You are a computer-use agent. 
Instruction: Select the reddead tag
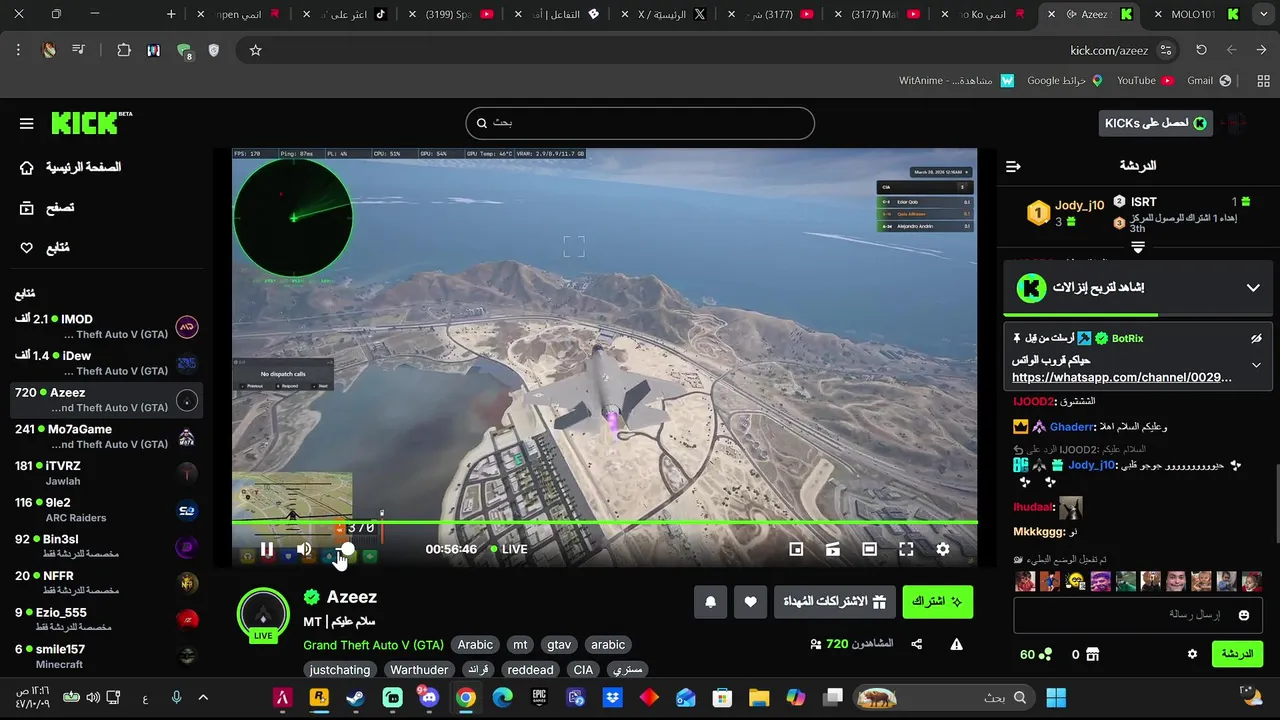tap(530, 670)
